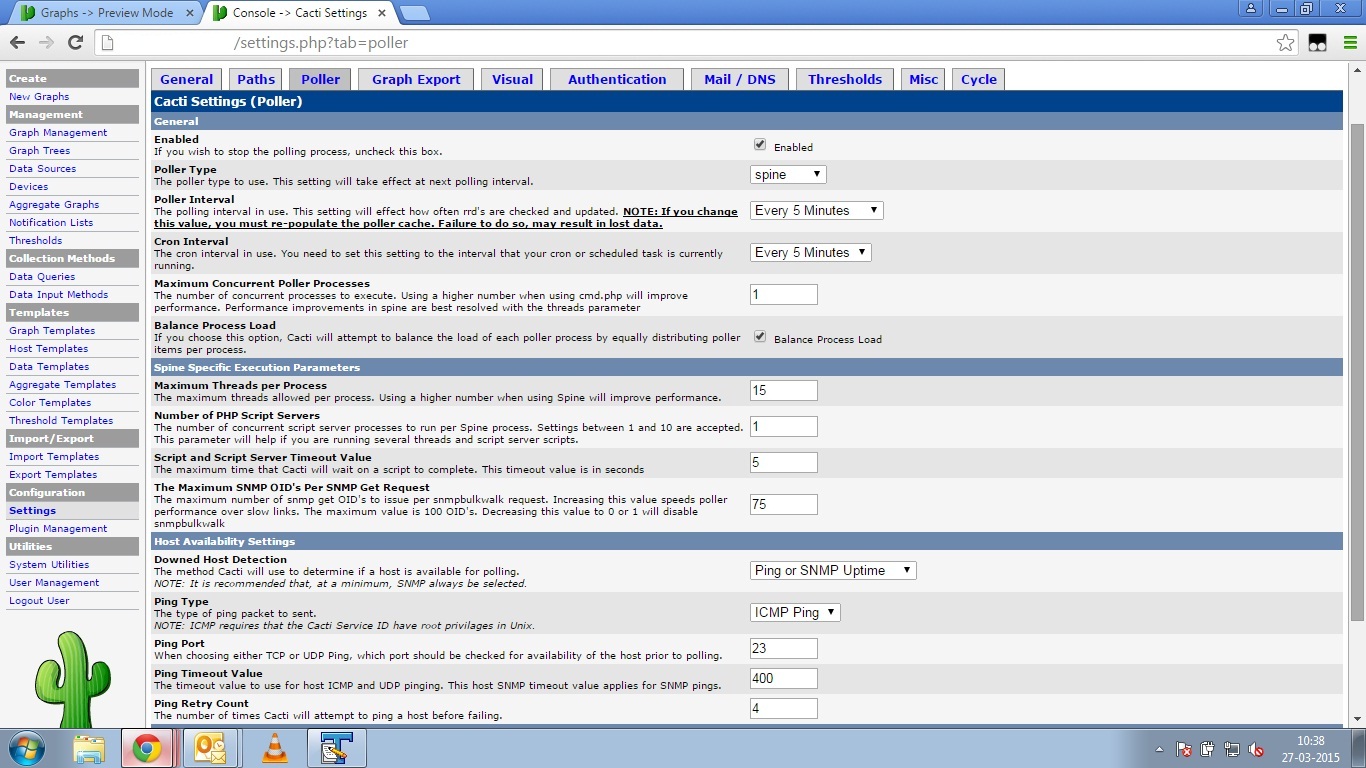Switch to the General settings tab
Viewport: 1366px width, 768px height.
click(187, 80)
